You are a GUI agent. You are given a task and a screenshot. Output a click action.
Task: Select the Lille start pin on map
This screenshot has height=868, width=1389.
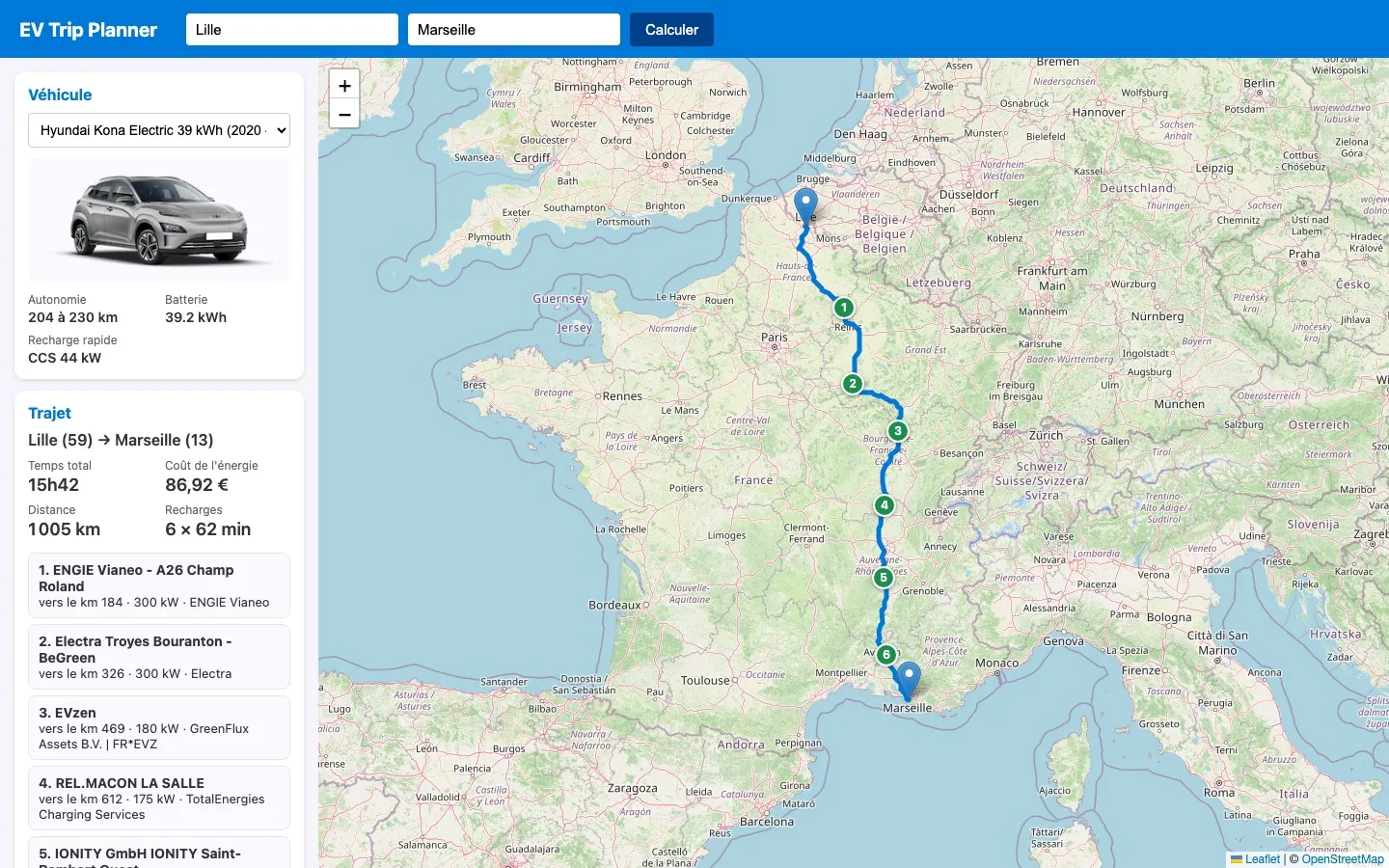(x=805, y=207)
